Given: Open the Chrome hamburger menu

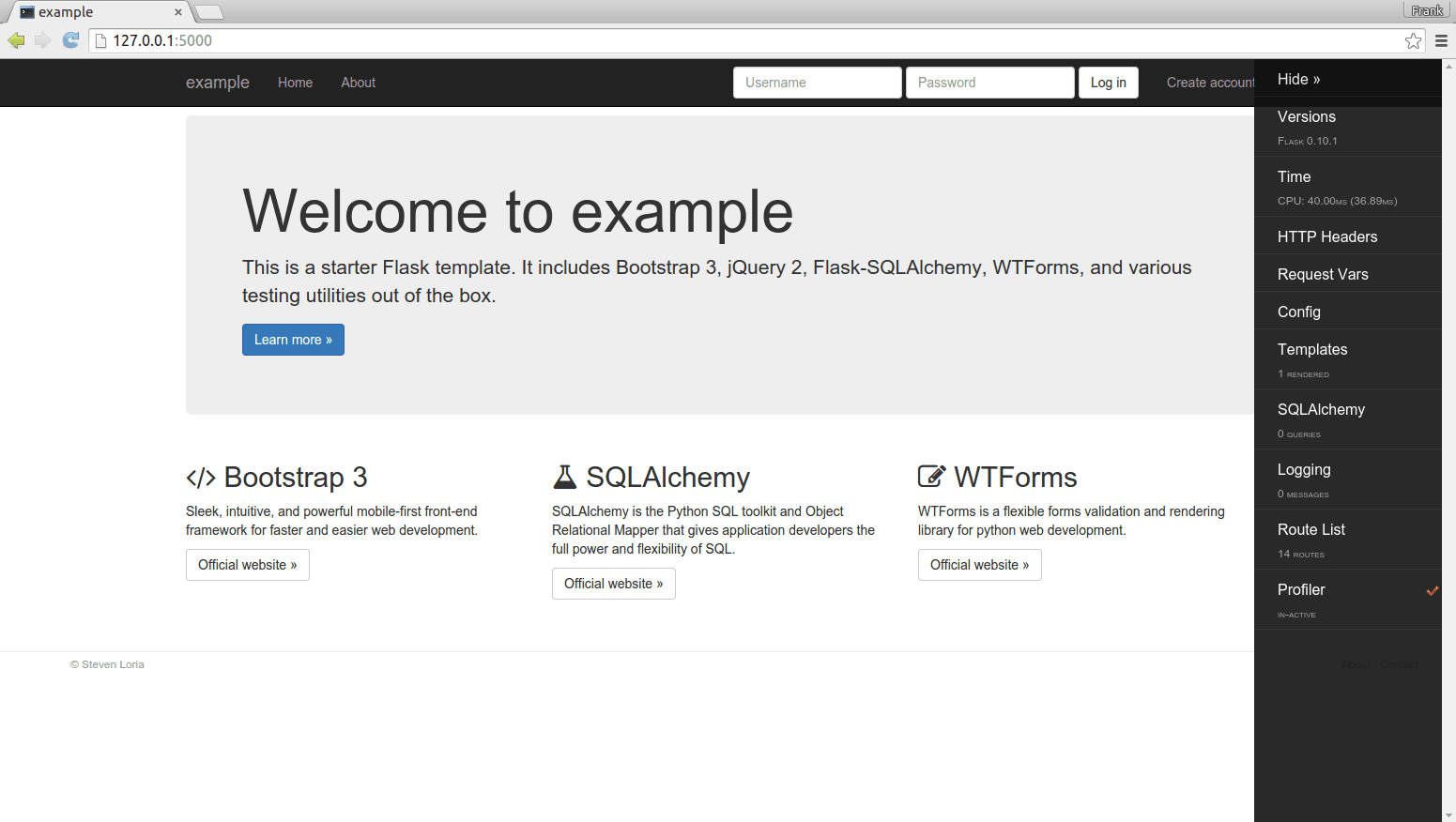Looking at the screenshot, I should pyautogui.click(x=1441, y=40).
